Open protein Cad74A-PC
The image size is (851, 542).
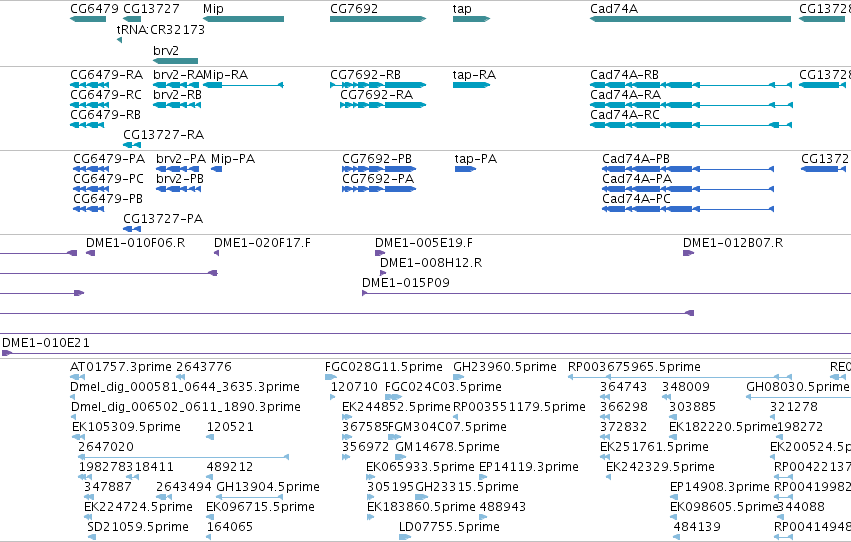click(636, 199)
